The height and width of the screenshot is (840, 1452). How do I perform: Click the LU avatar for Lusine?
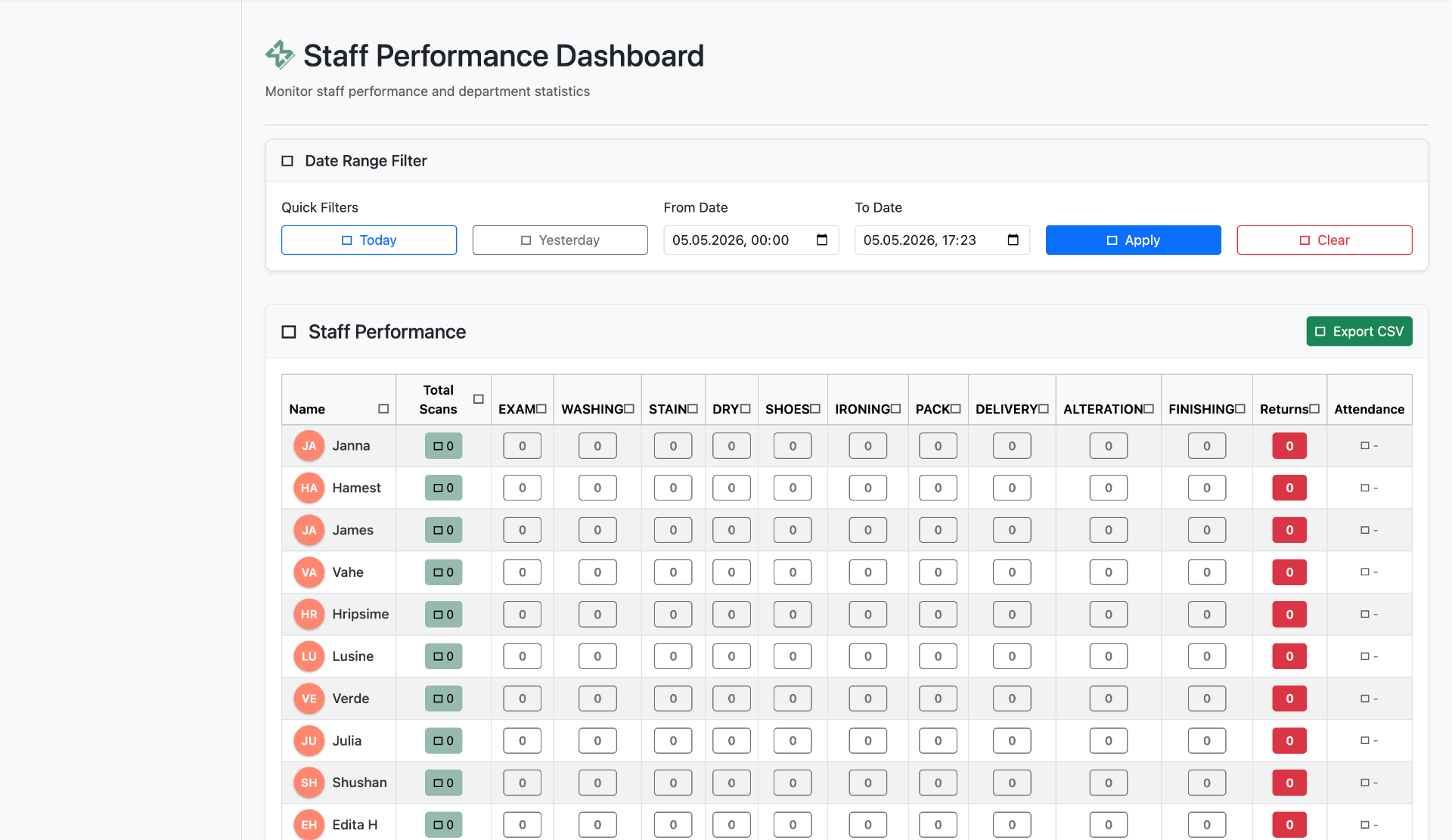pyautogui.click(x=309, y=656)
